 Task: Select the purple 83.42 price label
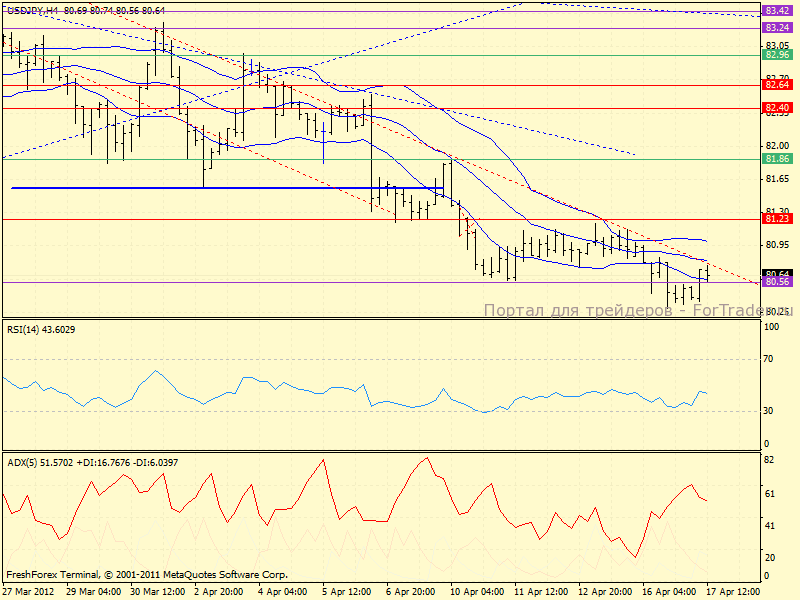777,11
